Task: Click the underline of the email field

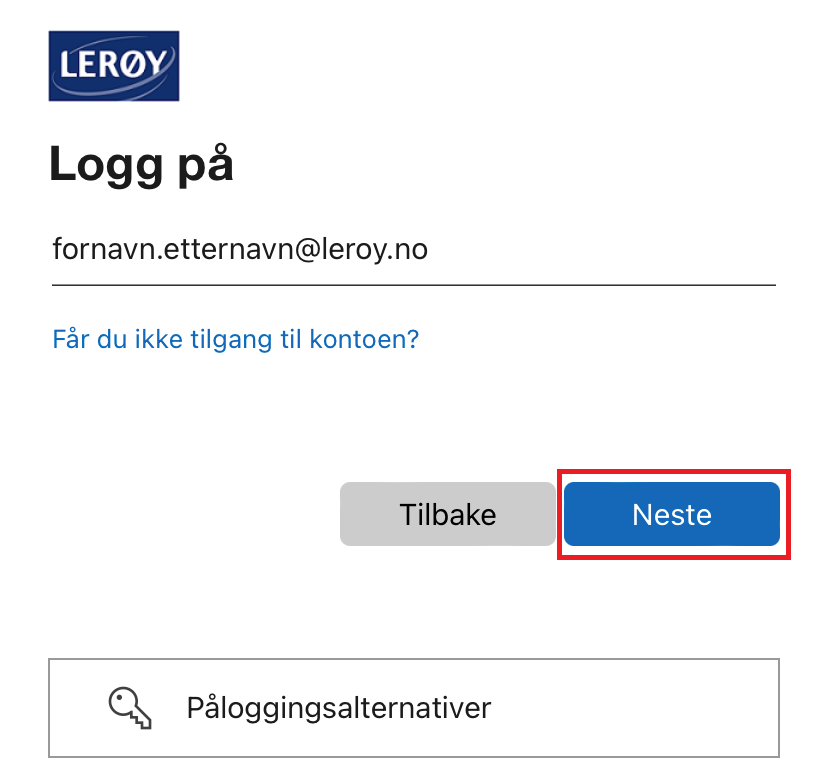Action: pyautogui.click(x=414, y=285)
